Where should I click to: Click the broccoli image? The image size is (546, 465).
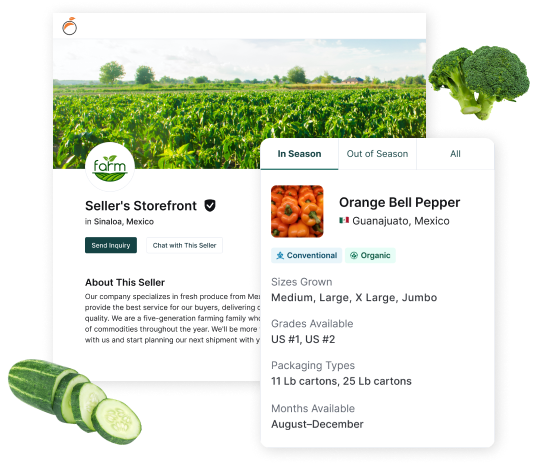479,83
